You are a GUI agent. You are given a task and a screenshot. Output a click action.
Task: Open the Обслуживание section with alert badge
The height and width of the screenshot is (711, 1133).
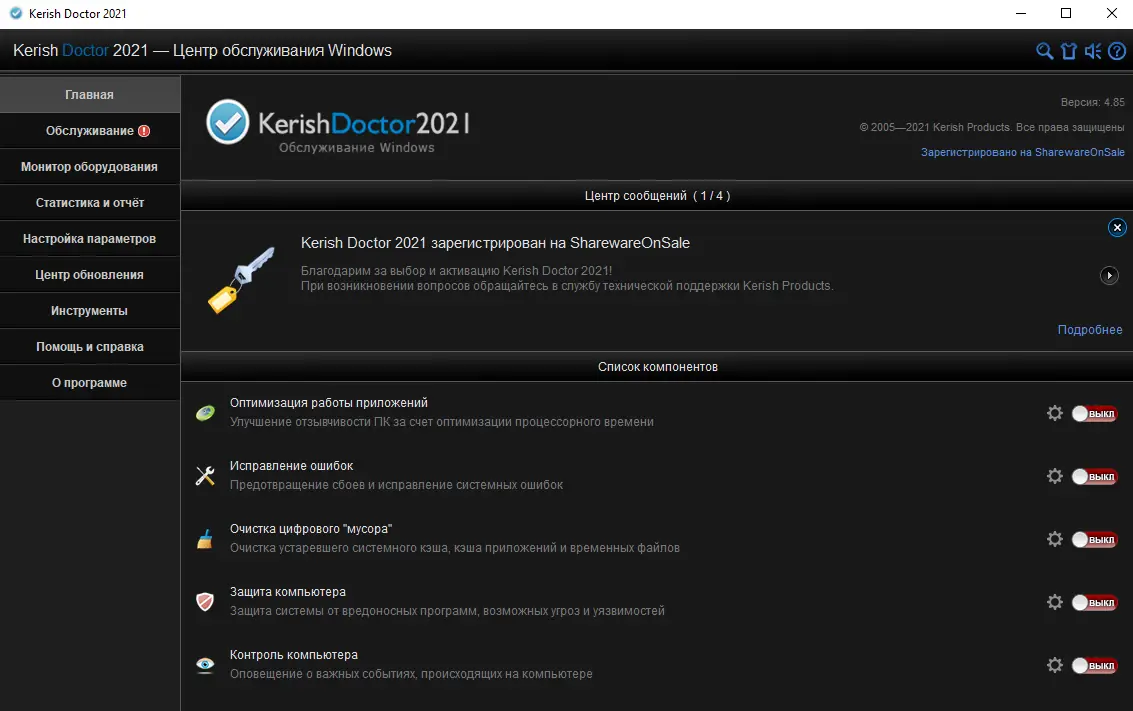coord(89,130)
